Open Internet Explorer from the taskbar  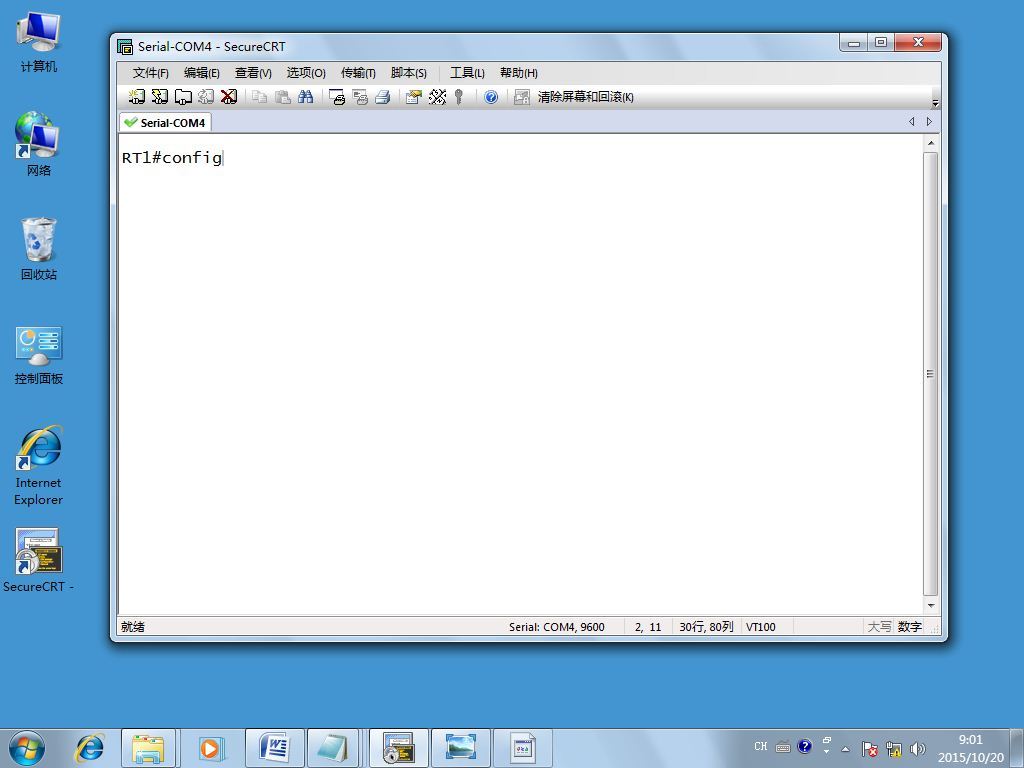89,748
